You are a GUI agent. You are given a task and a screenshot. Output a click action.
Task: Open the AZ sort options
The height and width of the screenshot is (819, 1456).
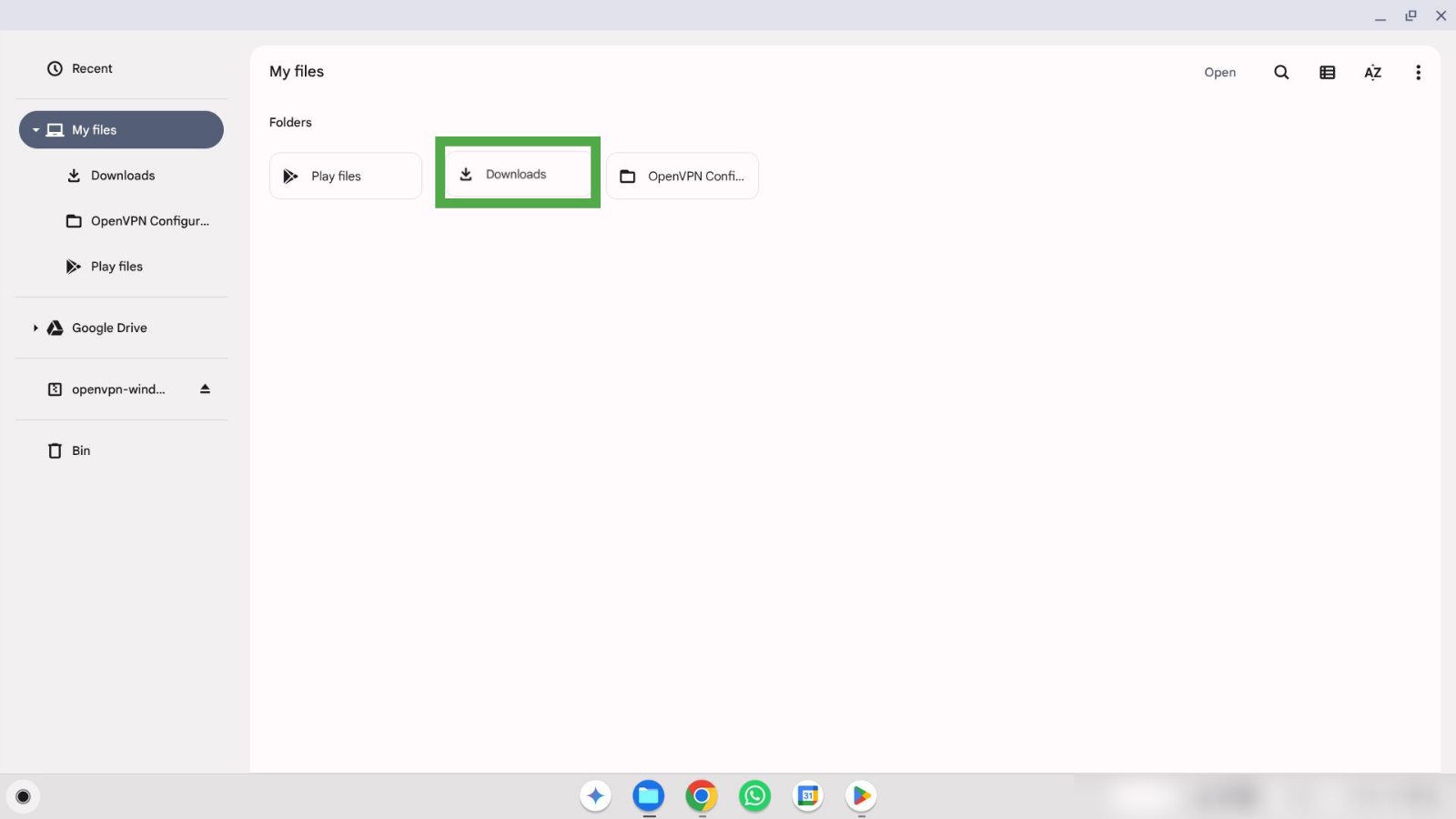1372,73
